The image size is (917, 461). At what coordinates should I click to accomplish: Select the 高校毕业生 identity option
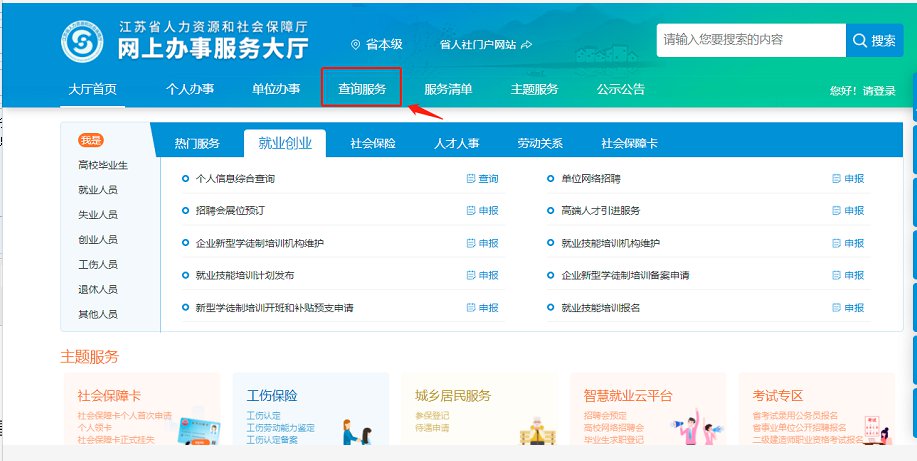click(103, 165)
